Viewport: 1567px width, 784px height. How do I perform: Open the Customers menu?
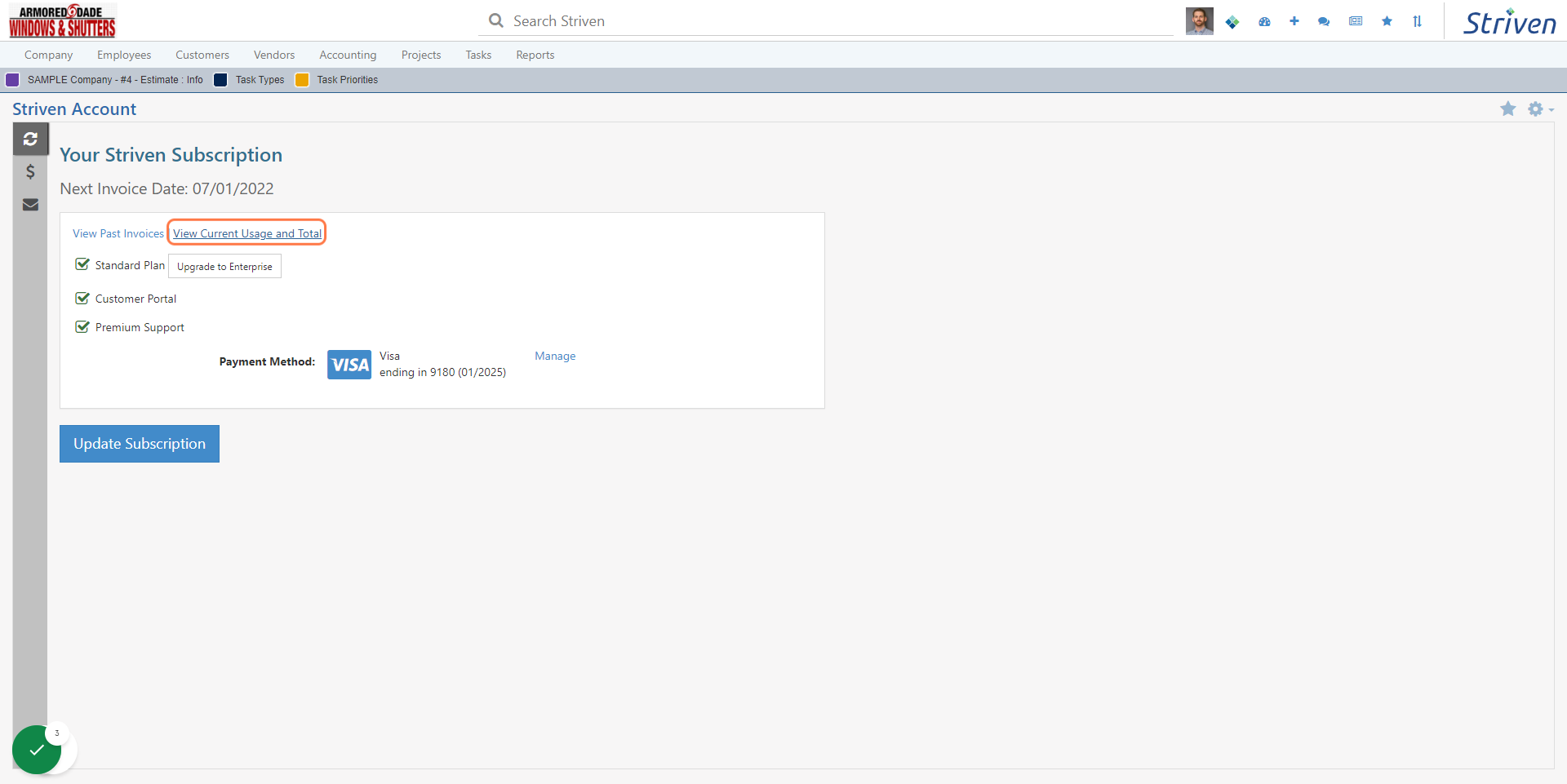click(202, 55)
